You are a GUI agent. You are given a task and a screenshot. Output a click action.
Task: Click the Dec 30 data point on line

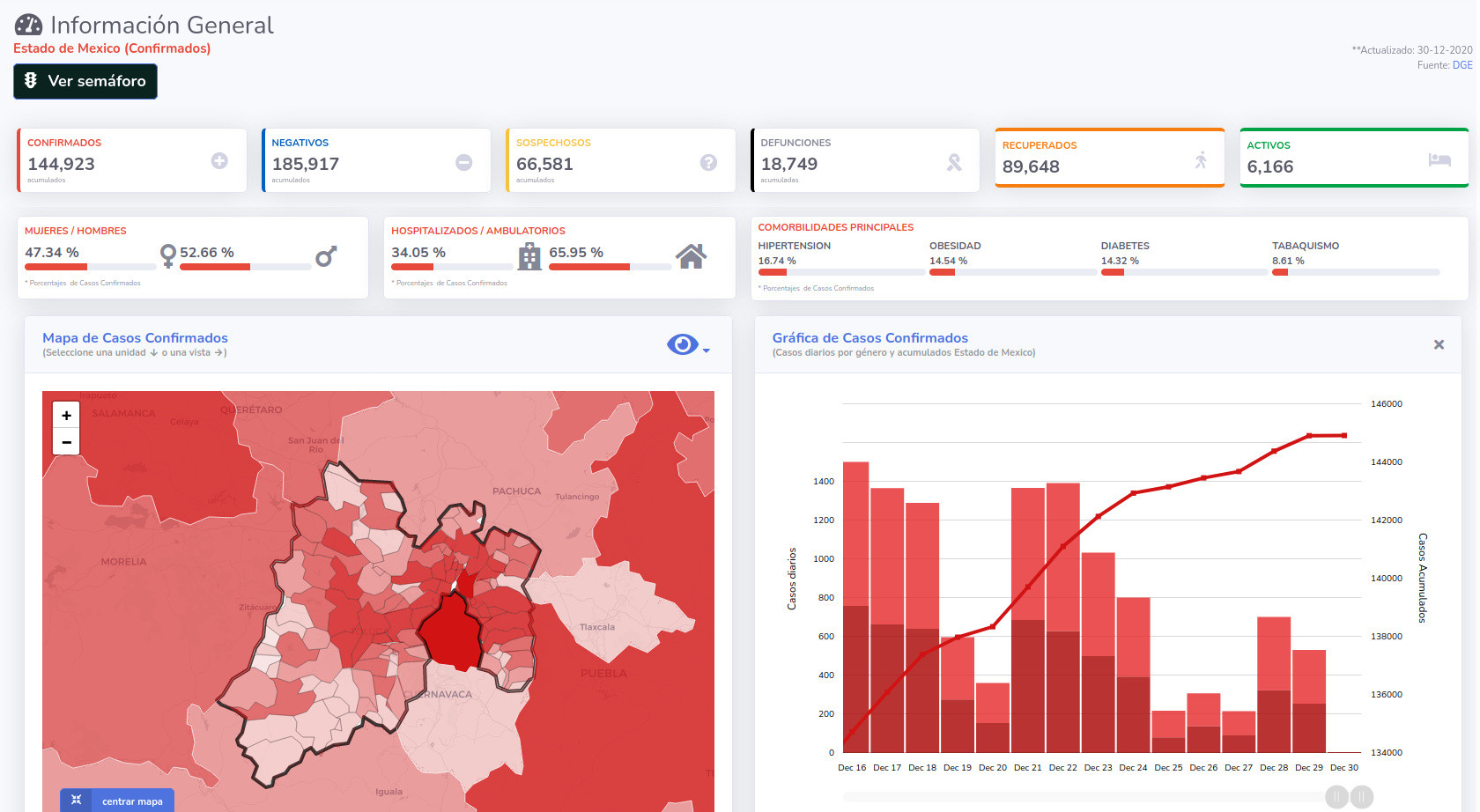tap(1344, 435)
